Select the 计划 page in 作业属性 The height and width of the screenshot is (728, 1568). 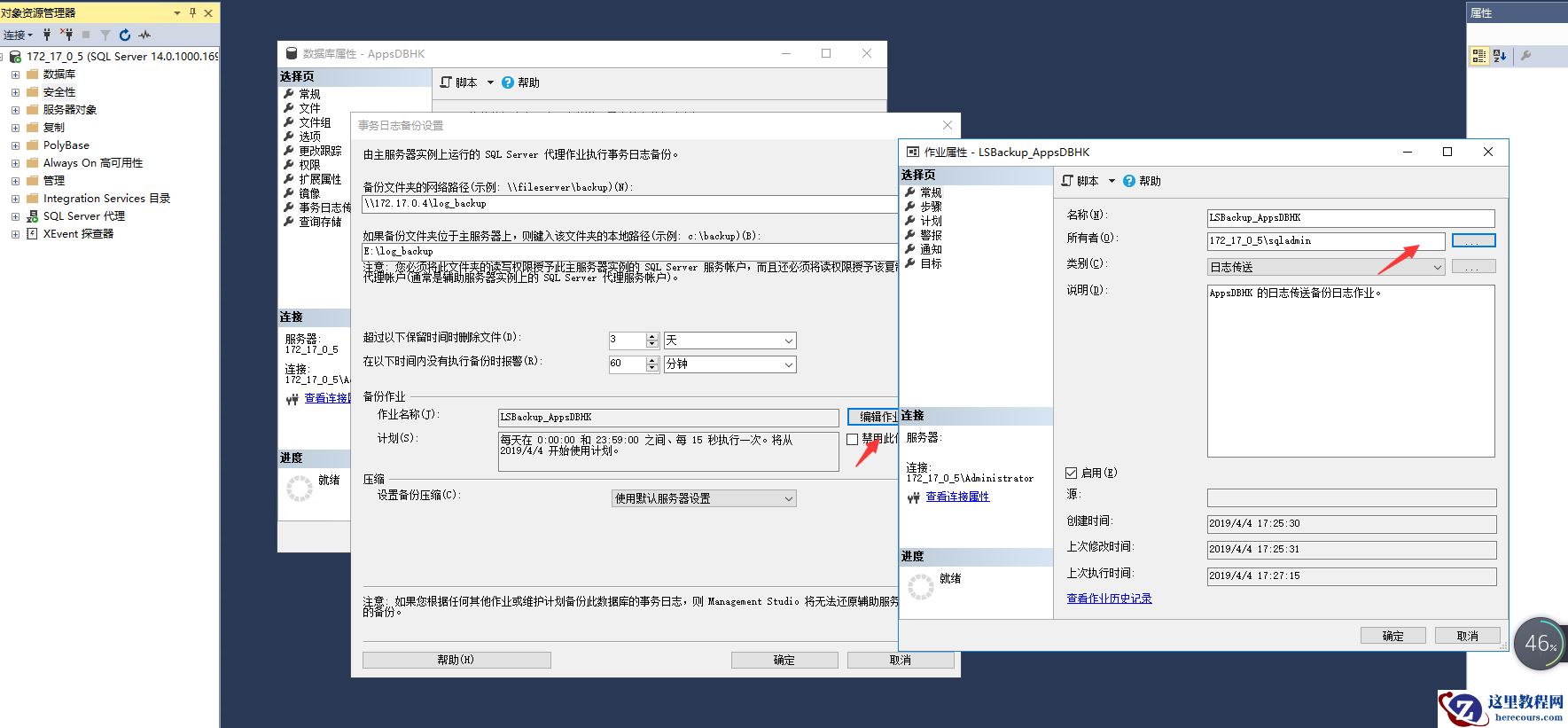(931, 221)
